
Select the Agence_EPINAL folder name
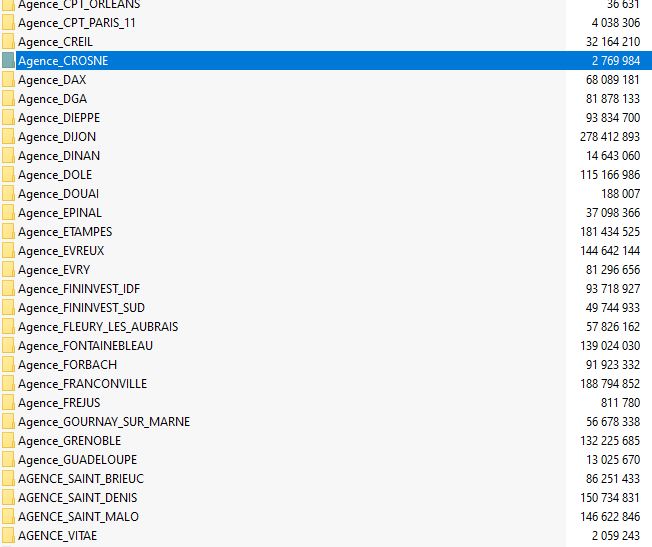pyautogui.click(x=60, y=213)
